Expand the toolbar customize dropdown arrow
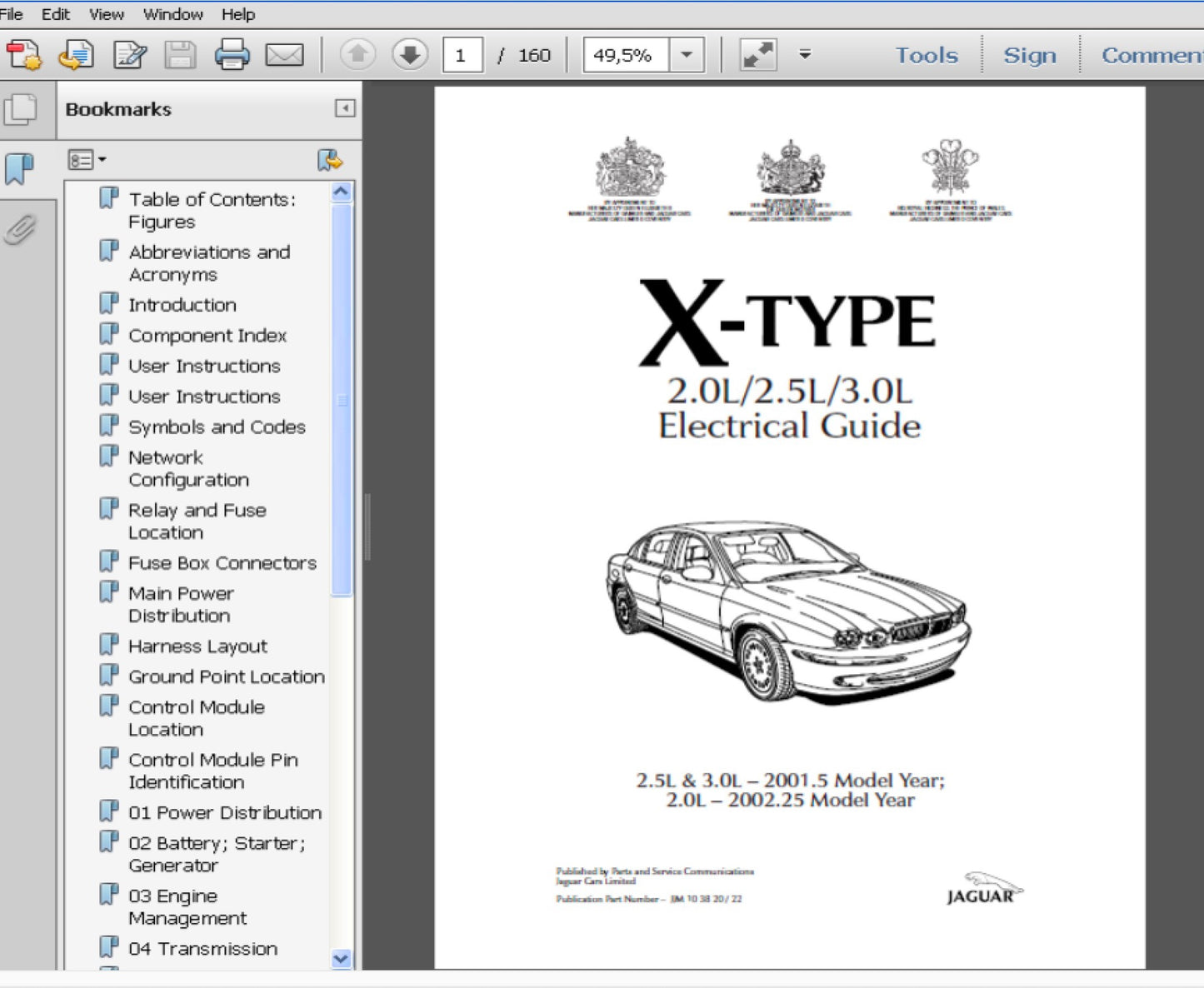 coord(805,55)
